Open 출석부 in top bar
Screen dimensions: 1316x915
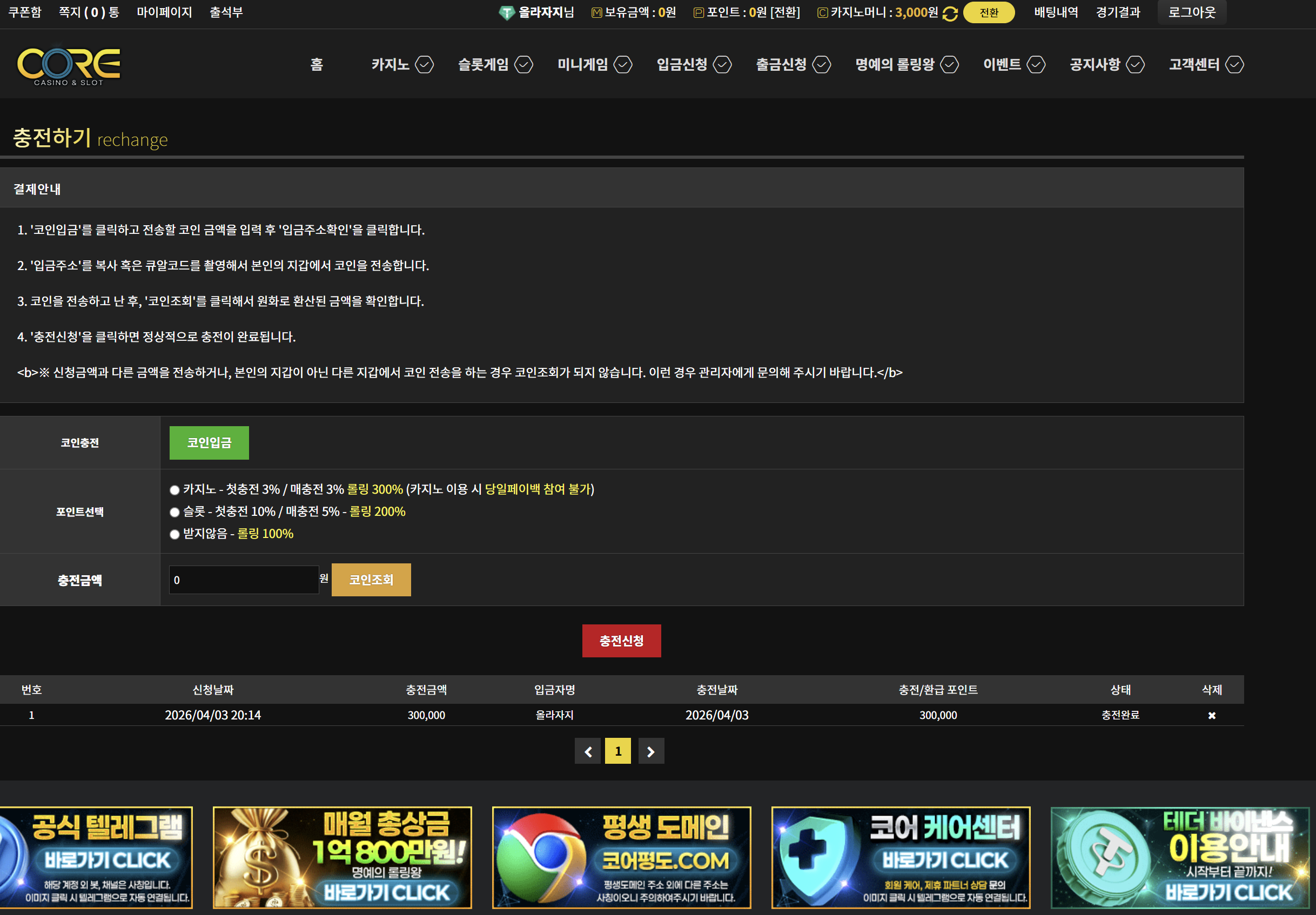pyautogui.click(x=226, y=12)
